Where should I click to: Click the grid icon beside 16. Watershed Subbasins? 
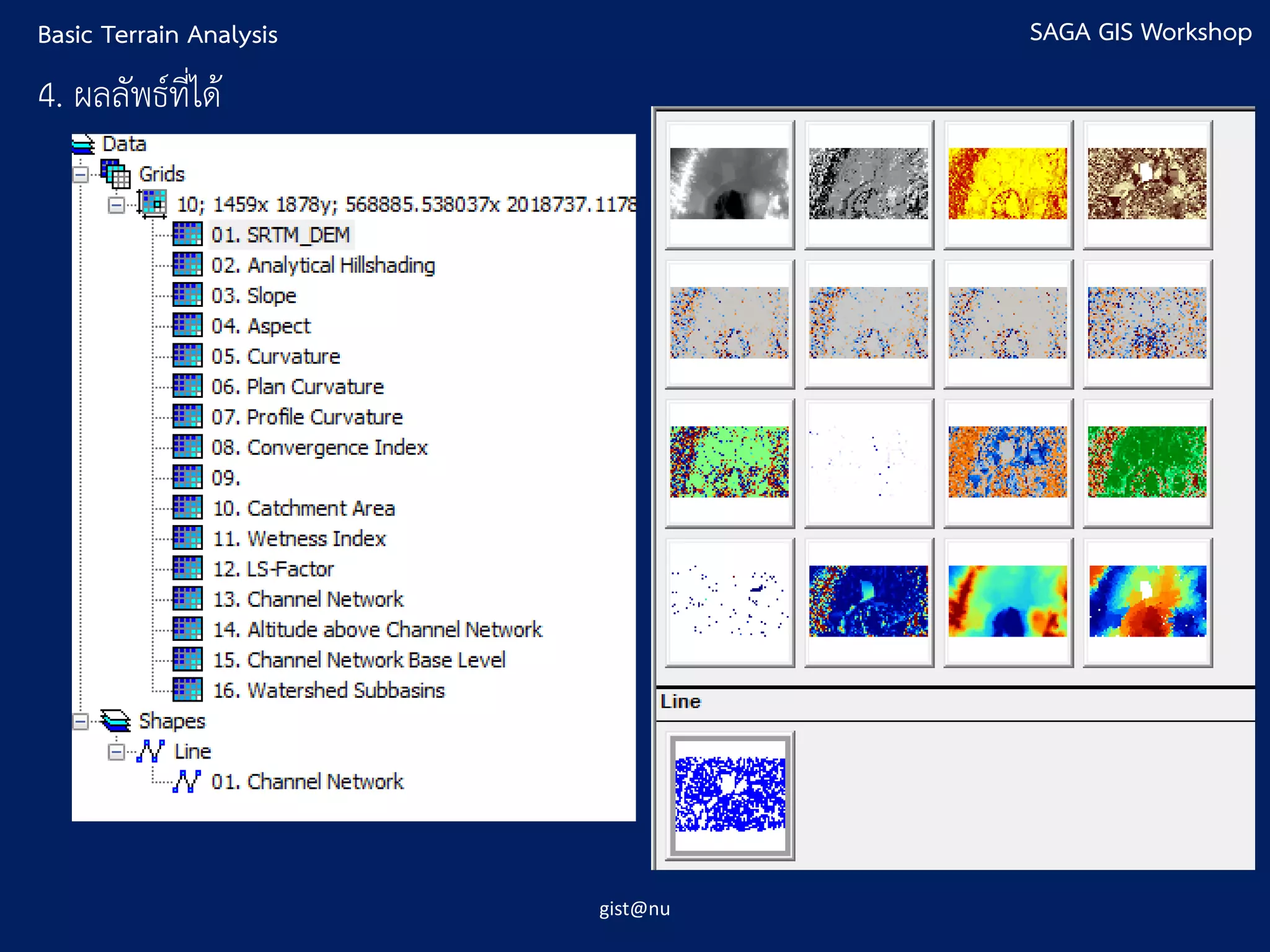(187, 690)
